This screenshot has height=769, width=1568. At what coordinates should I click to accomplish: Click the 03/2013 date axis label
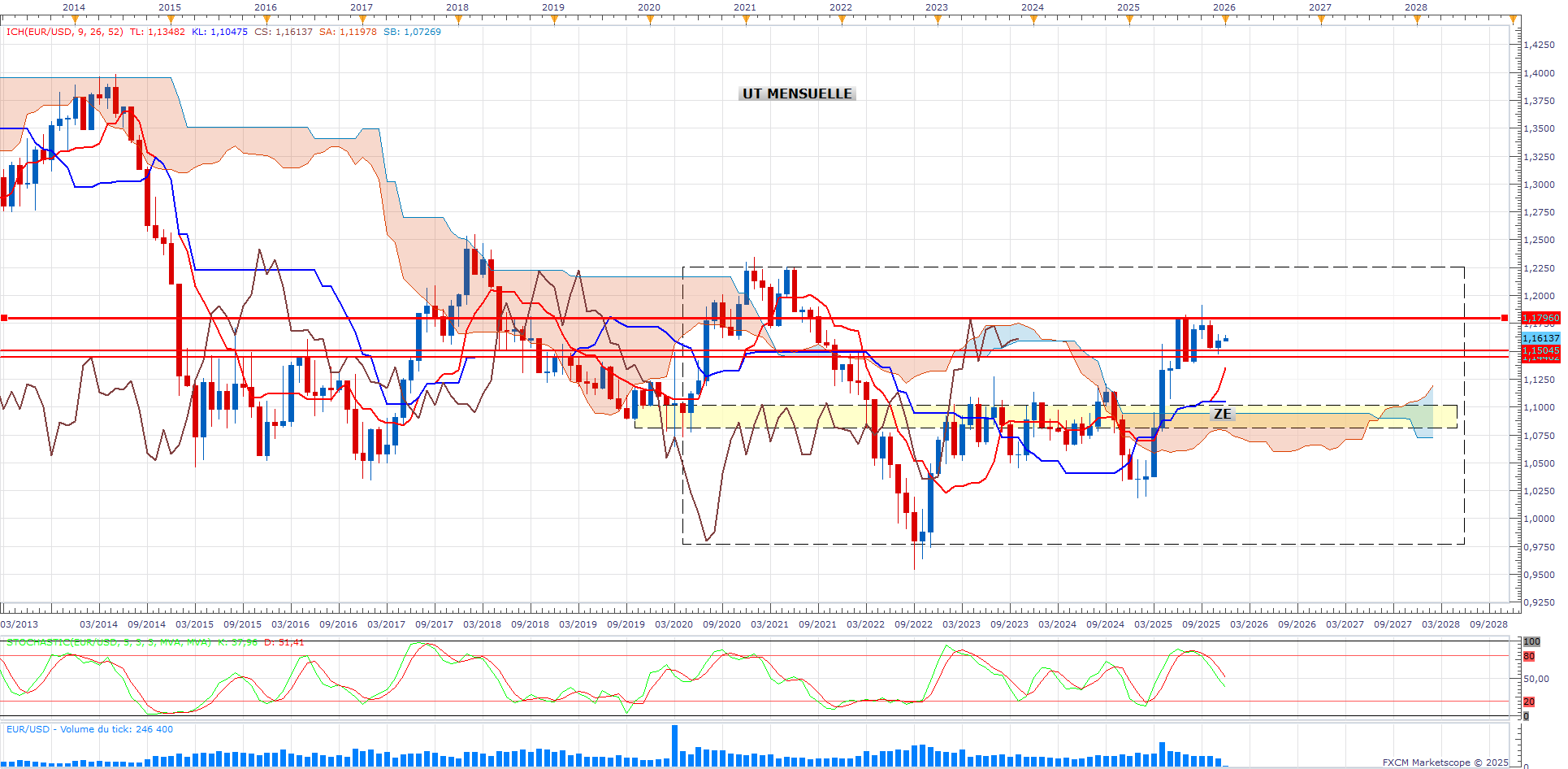coord(19,624)
